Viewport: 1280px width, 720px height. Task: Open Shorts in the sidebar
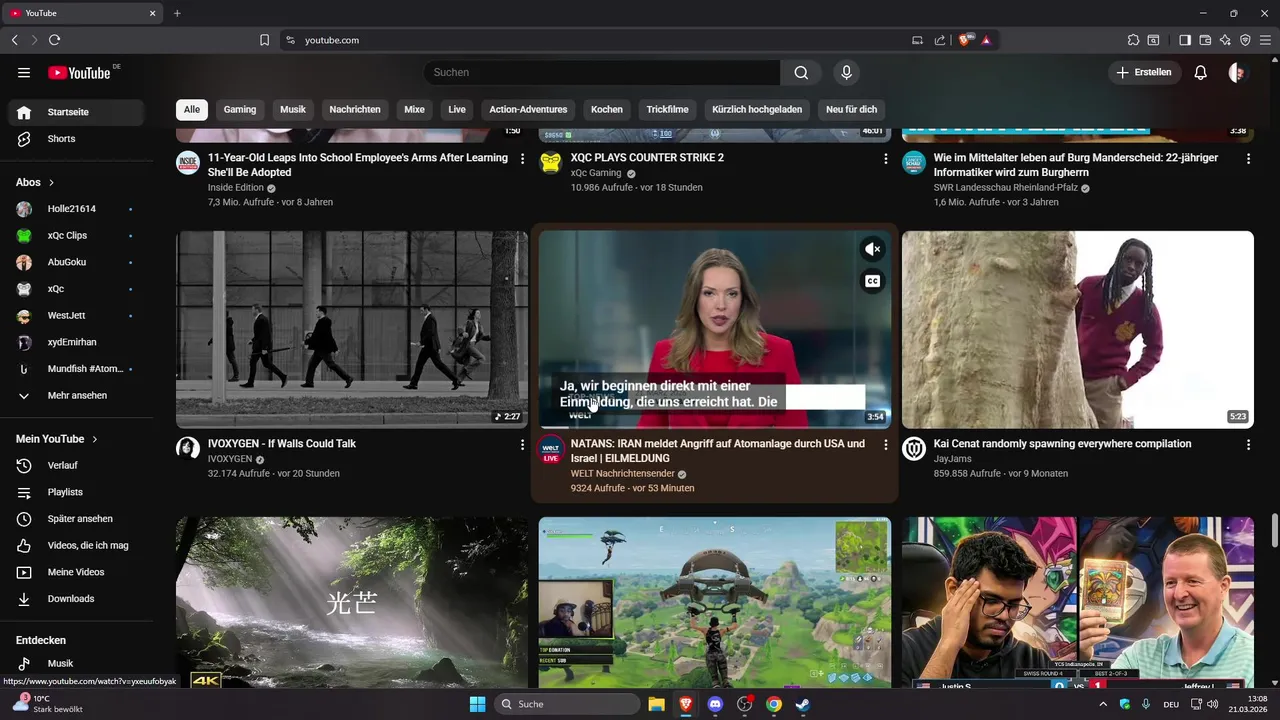pyautogui.click(x=79, y=139)
